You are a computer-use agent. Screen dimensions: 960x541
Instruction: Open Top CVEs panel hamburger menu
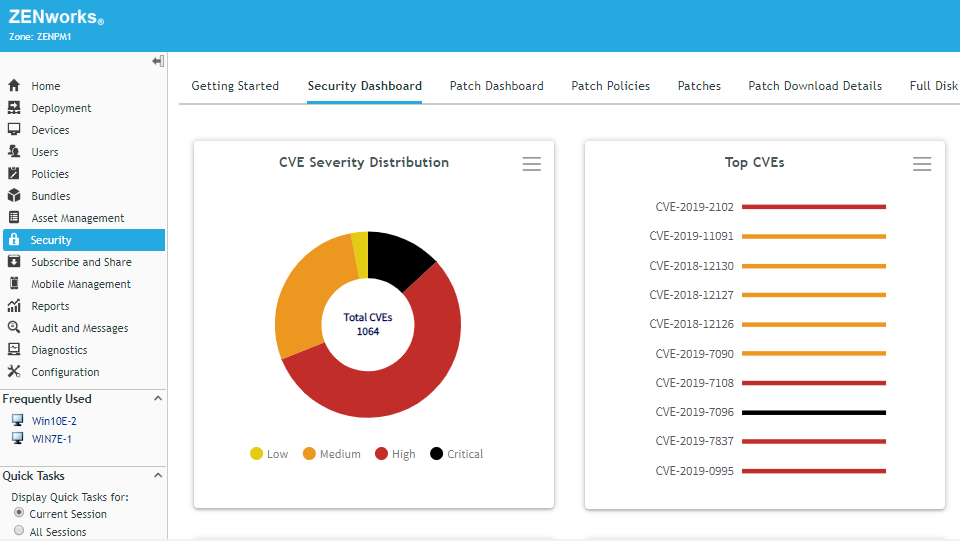coord(922,163)
